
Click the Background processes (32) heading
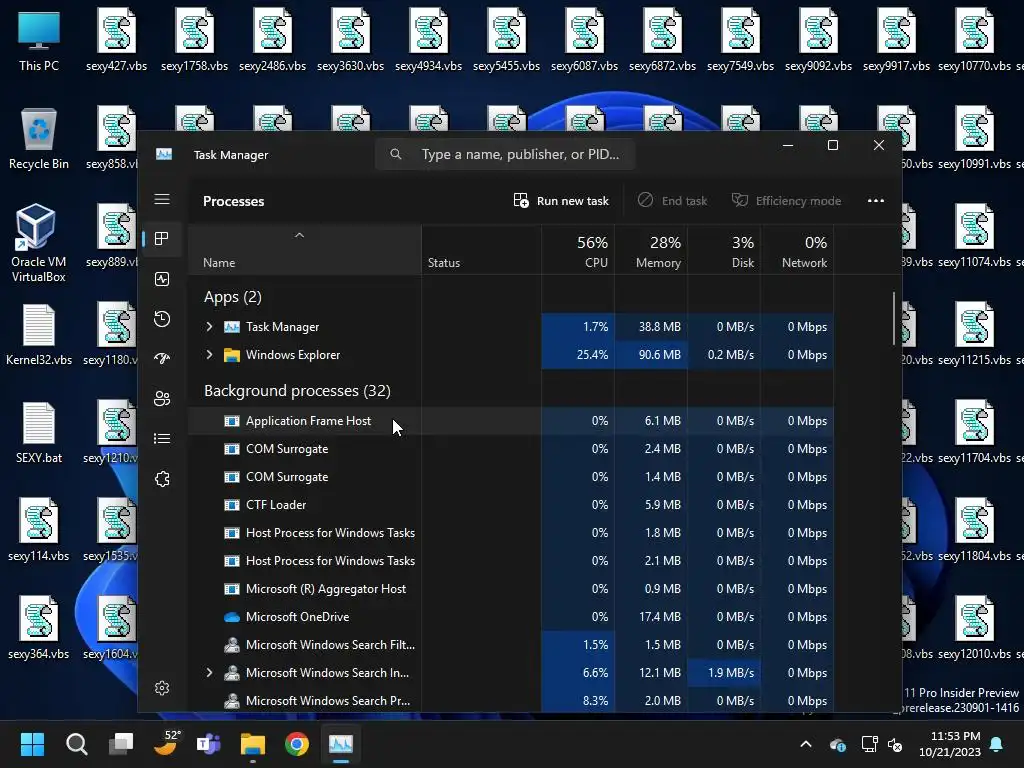pos(297,391)
